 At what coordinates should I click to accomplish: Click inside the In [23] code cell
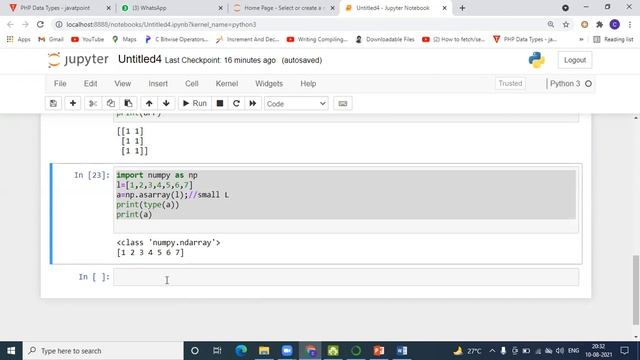(346, 199)
